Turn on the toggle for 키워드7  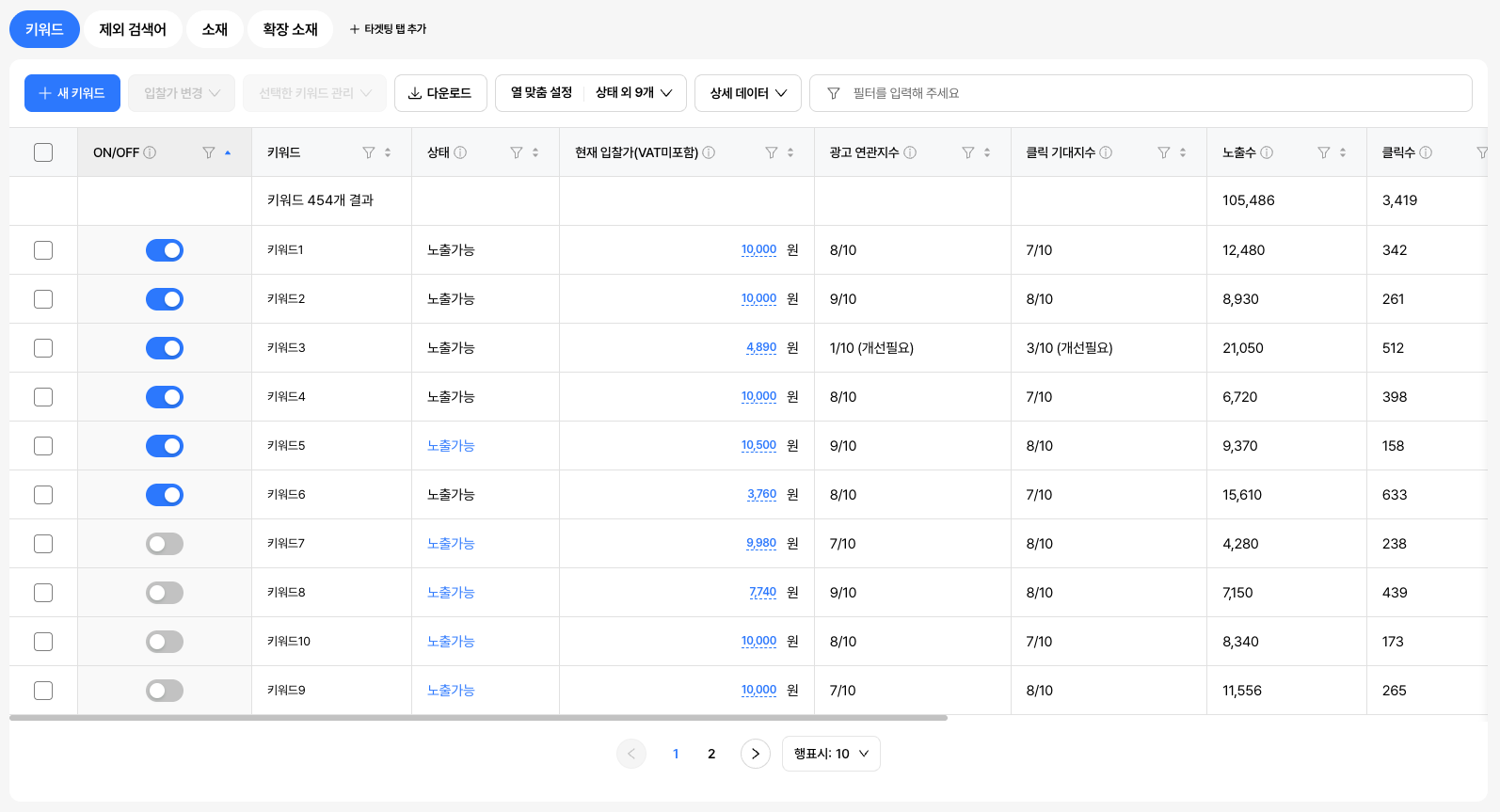coord(165,544)
